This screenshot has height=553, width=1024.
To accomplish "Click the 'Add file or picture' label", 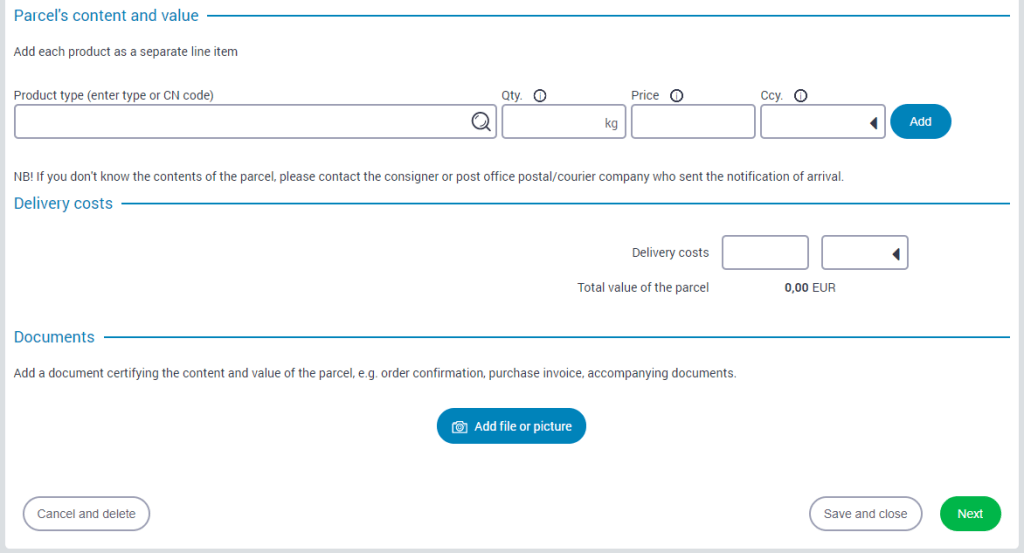I will point(523,427).
